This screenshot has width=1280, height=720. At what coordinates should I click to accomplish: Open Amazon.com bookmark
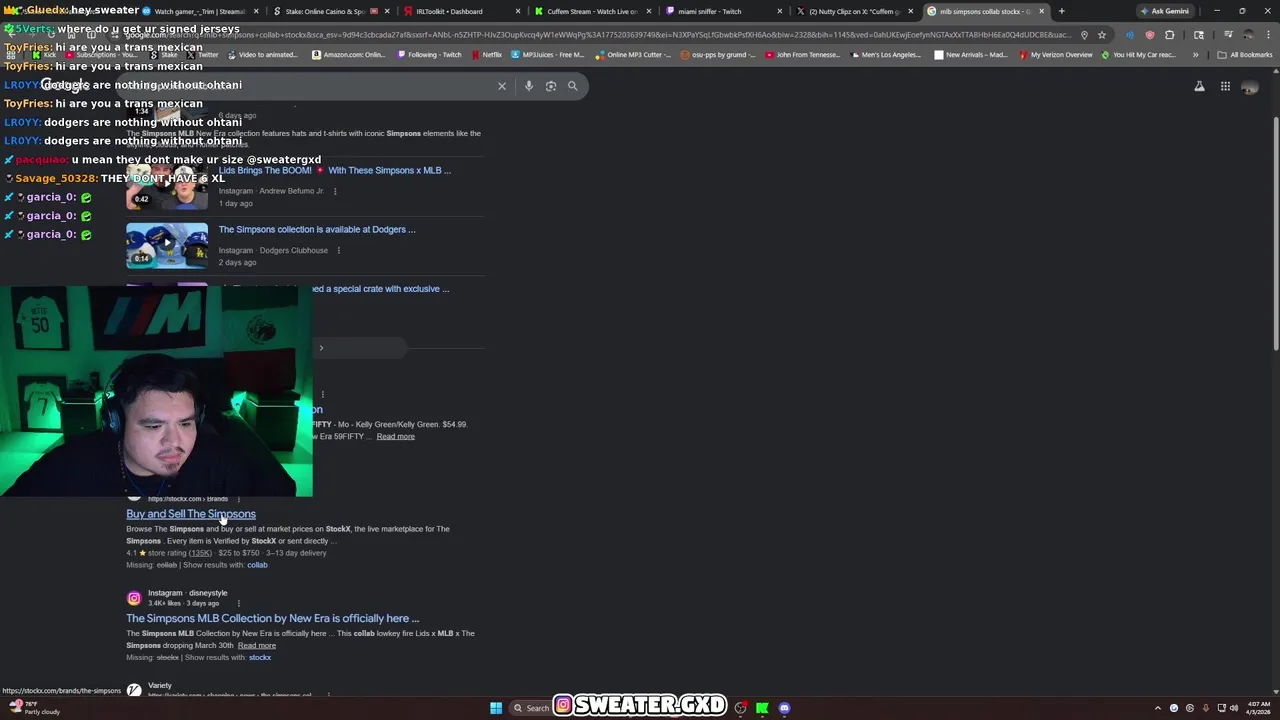pos(348,55)
